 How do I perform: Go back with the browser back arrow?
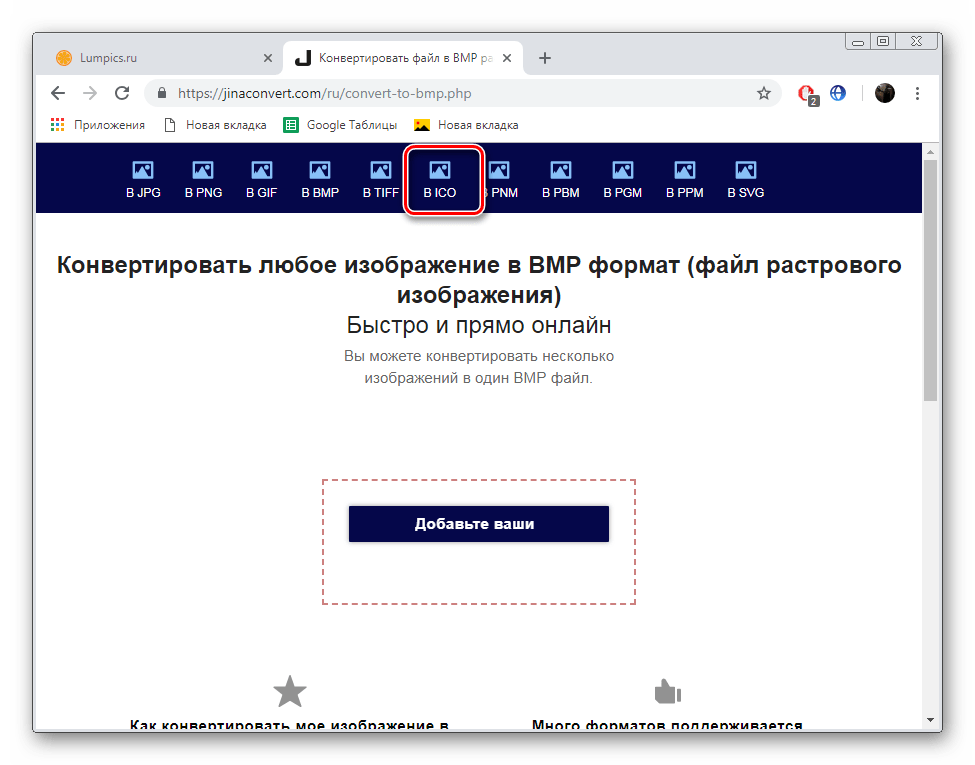58,93
